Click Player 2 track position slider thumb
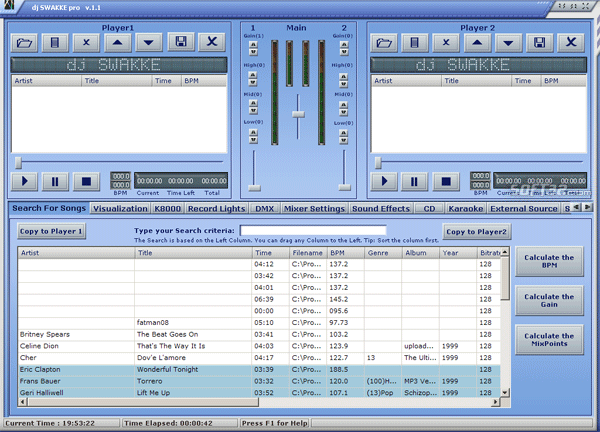The width and height of the screenshot is (600, 432). 378,162
